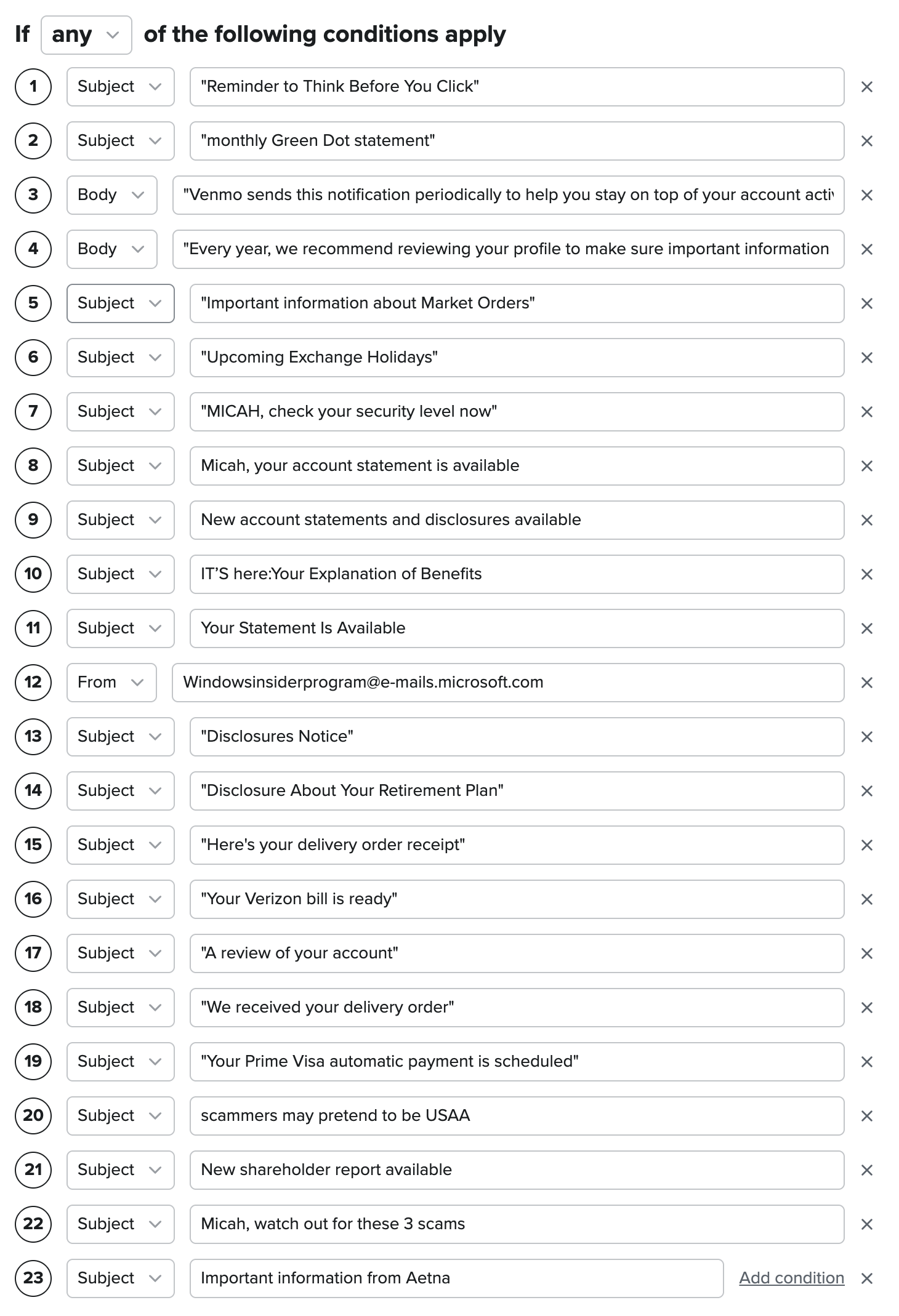The image size is (899, 1316).
Task: Delete the Venmo notification body condition
Action: click(866, 195)
